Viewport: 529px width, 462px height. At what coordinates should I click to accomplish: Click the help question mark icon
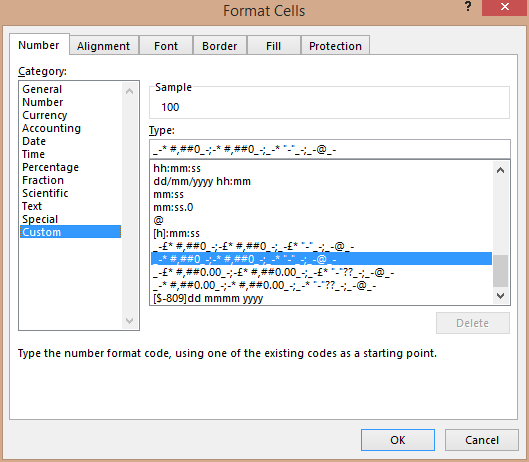pos(468,6)
